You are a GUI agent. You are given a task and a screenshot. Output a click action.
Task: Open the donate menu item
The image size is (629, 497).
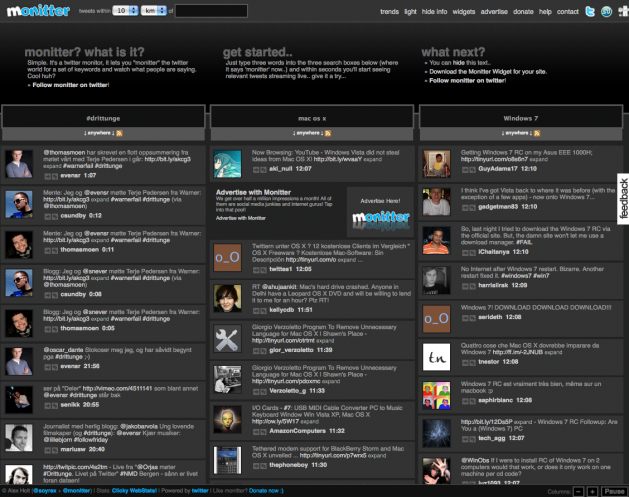click(523, 12)
